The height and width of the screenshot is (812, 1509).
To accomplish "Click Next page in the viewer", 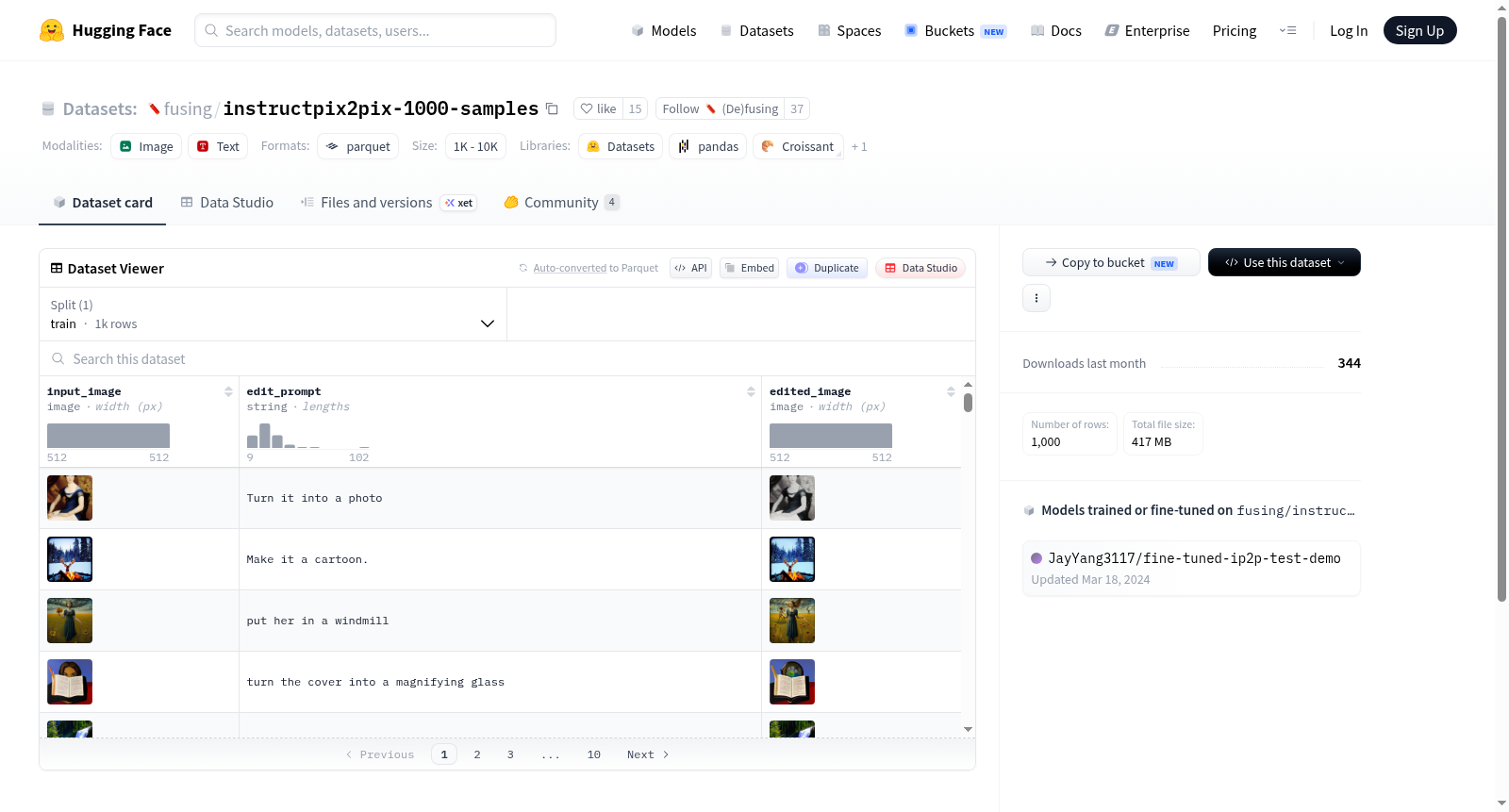I will (x=648, y=754).
